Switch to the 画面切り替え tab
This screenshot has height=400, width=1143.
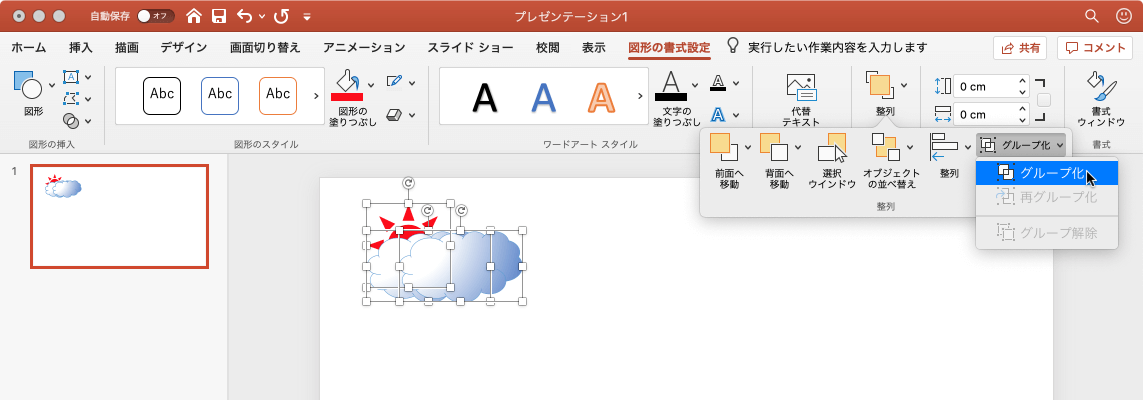coord(265,48)
